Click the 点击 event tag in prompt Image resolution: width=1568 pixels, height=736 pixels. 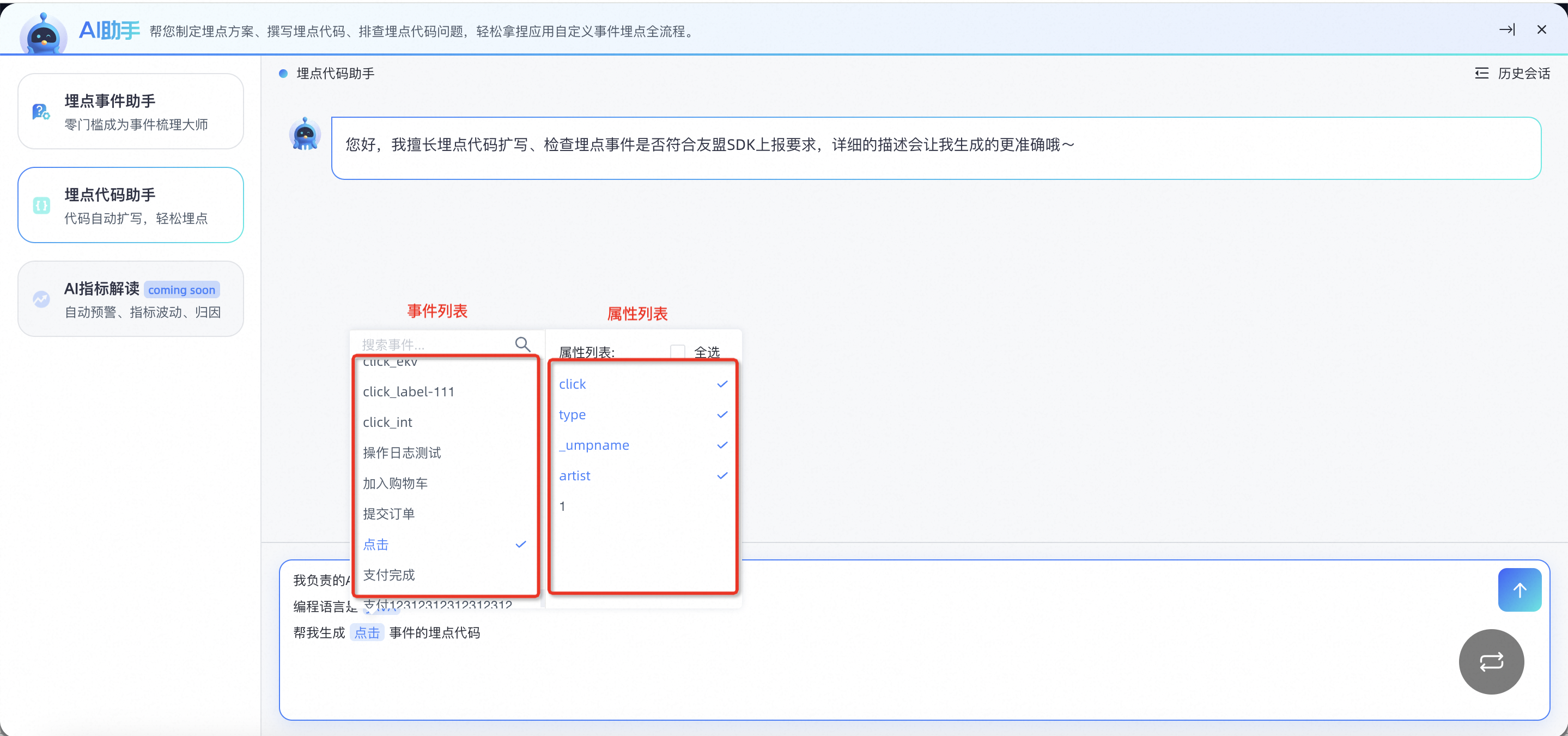click(367, 632)
